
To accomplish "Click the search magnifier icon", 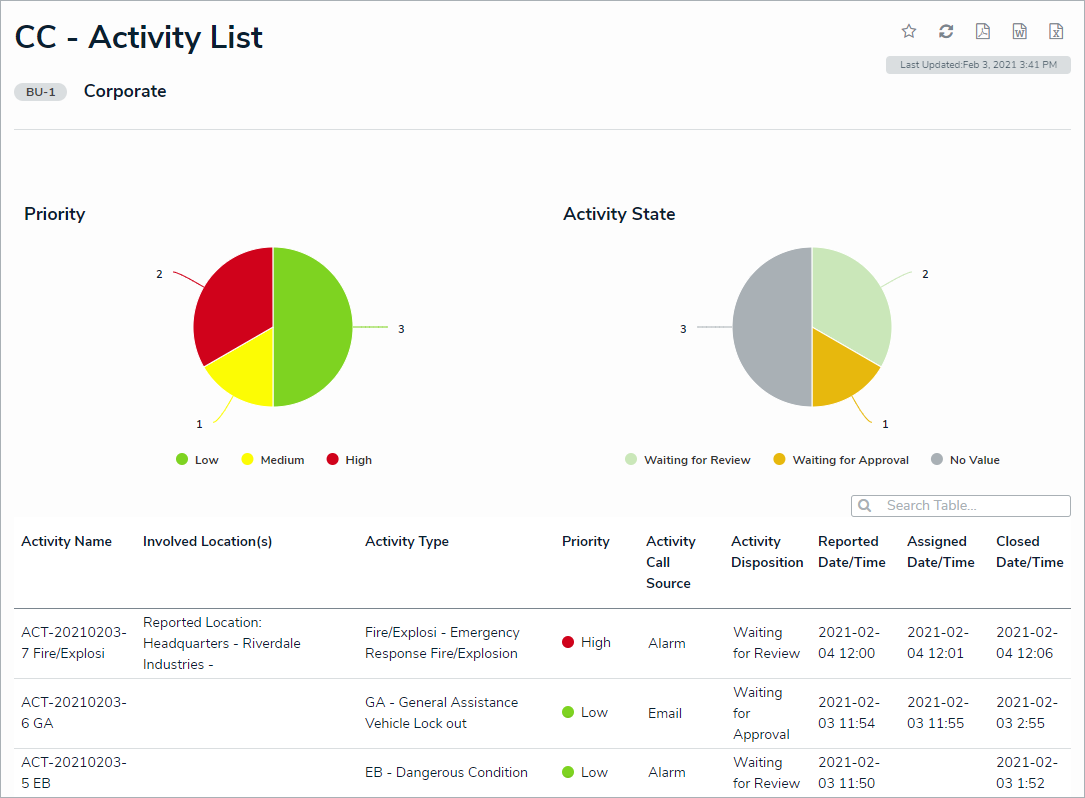I will point(865,506).
